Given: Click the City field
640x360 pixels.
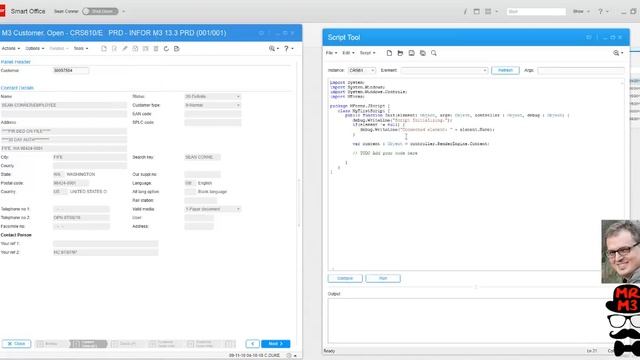Looking at the screenshot, I should (90, 157).
